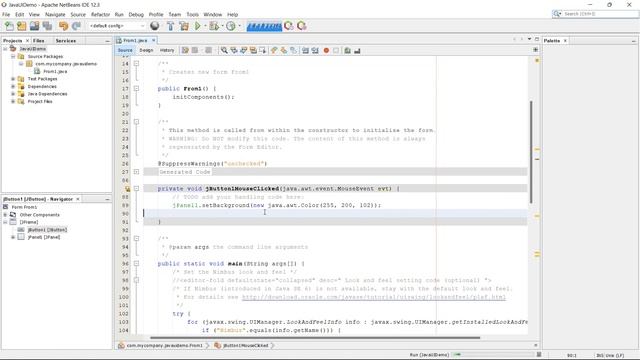The width and height of the screenshot is (640, 360).
Task: Click Find Previous Occurrence icon in editor toolbar
Action: coord(234,50)
